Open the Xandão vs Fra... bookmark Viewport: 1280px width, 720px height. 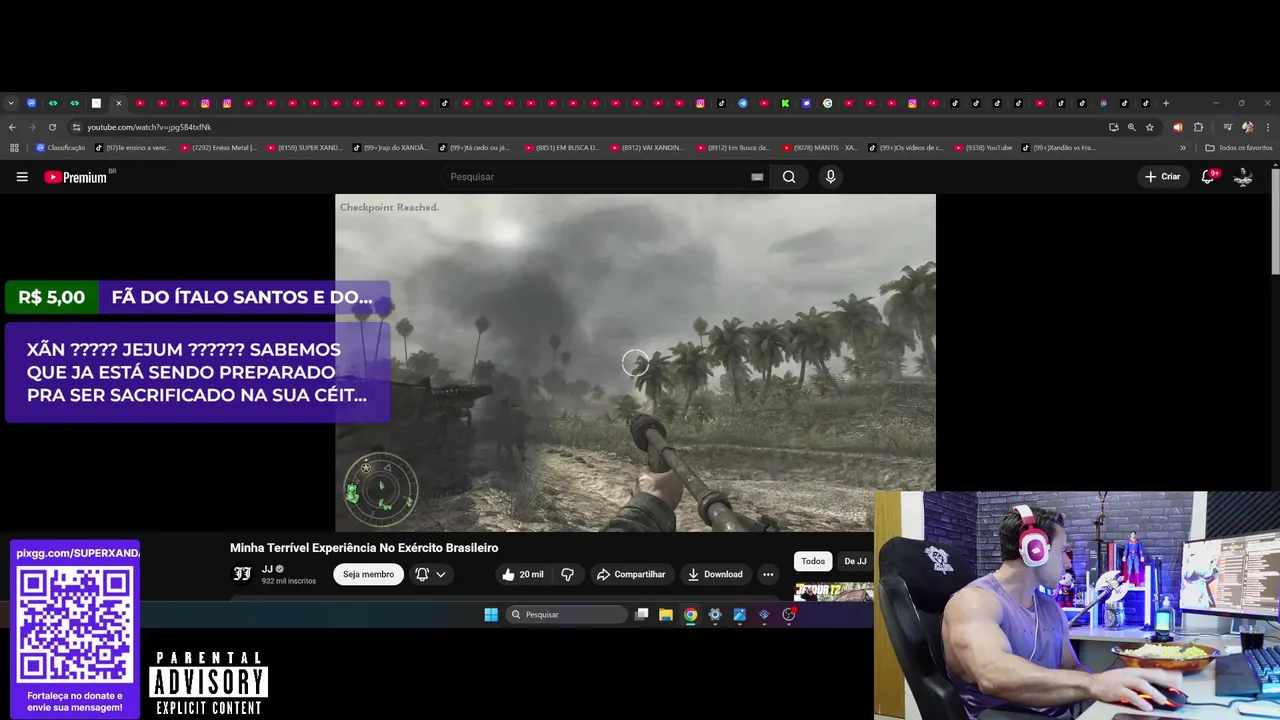pyautogui.click(x=1059, y=148)
